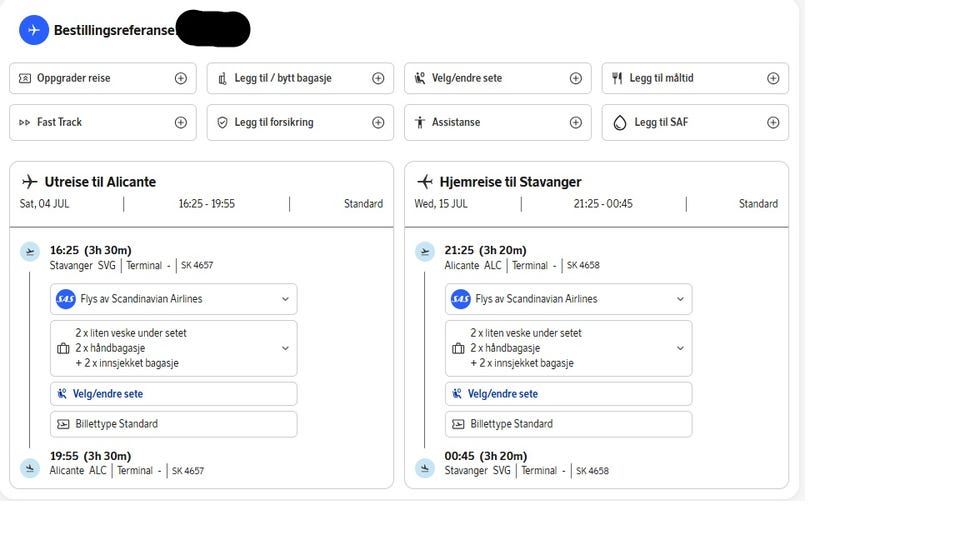
Task: Click Bestillingsreferanse label
Action: pos(114,30)
